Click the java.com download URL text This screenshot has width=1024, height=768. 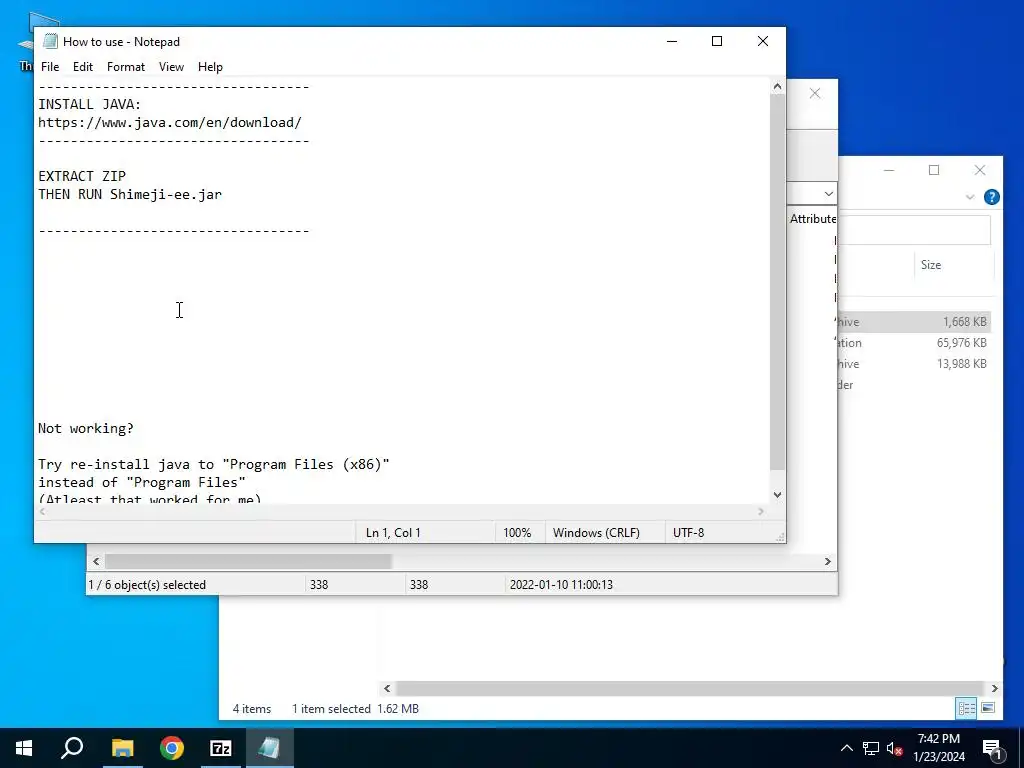point(170,122)
